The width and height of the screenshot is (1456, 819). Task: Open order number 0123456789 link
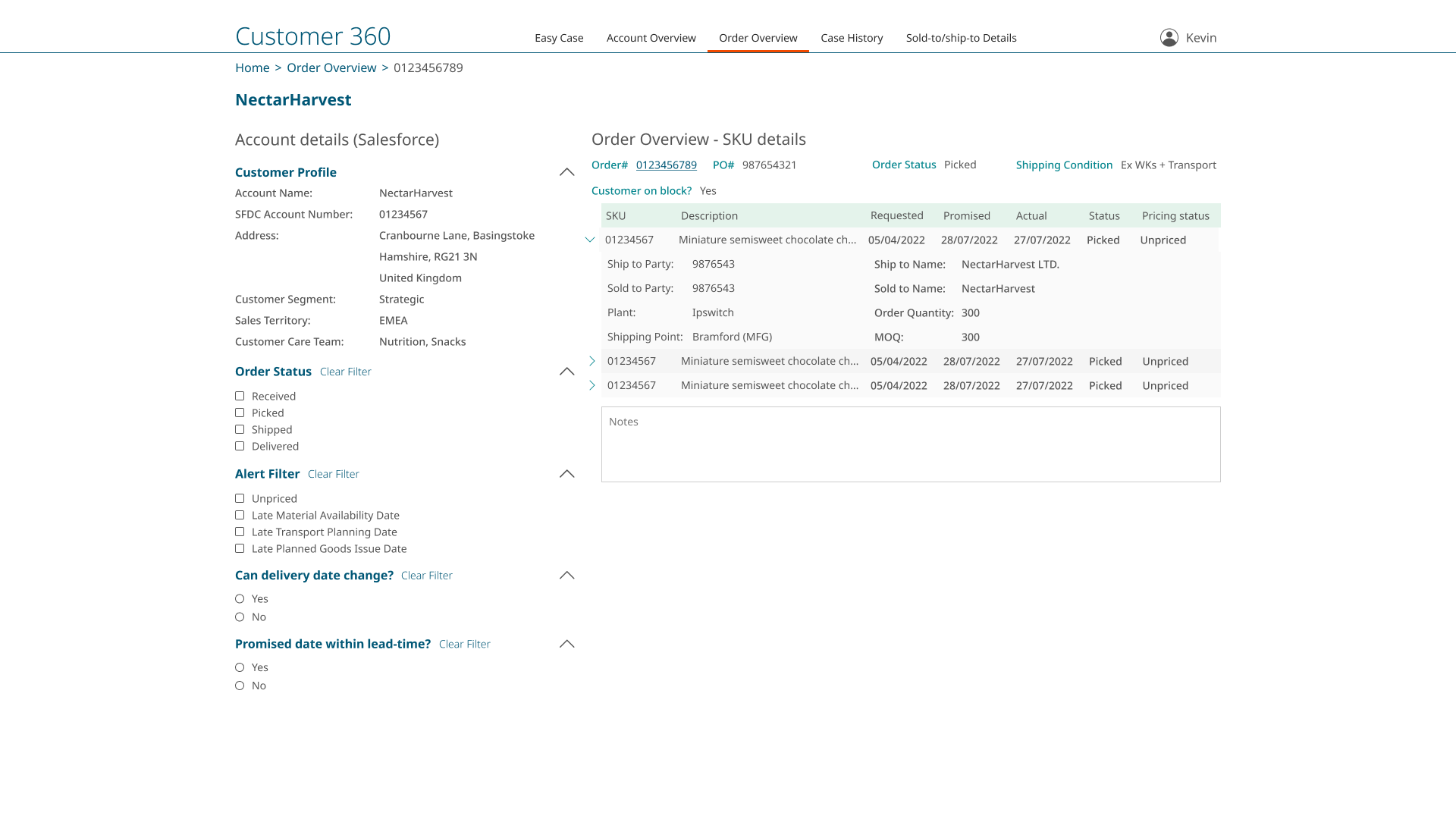click(x=666, y=165)
